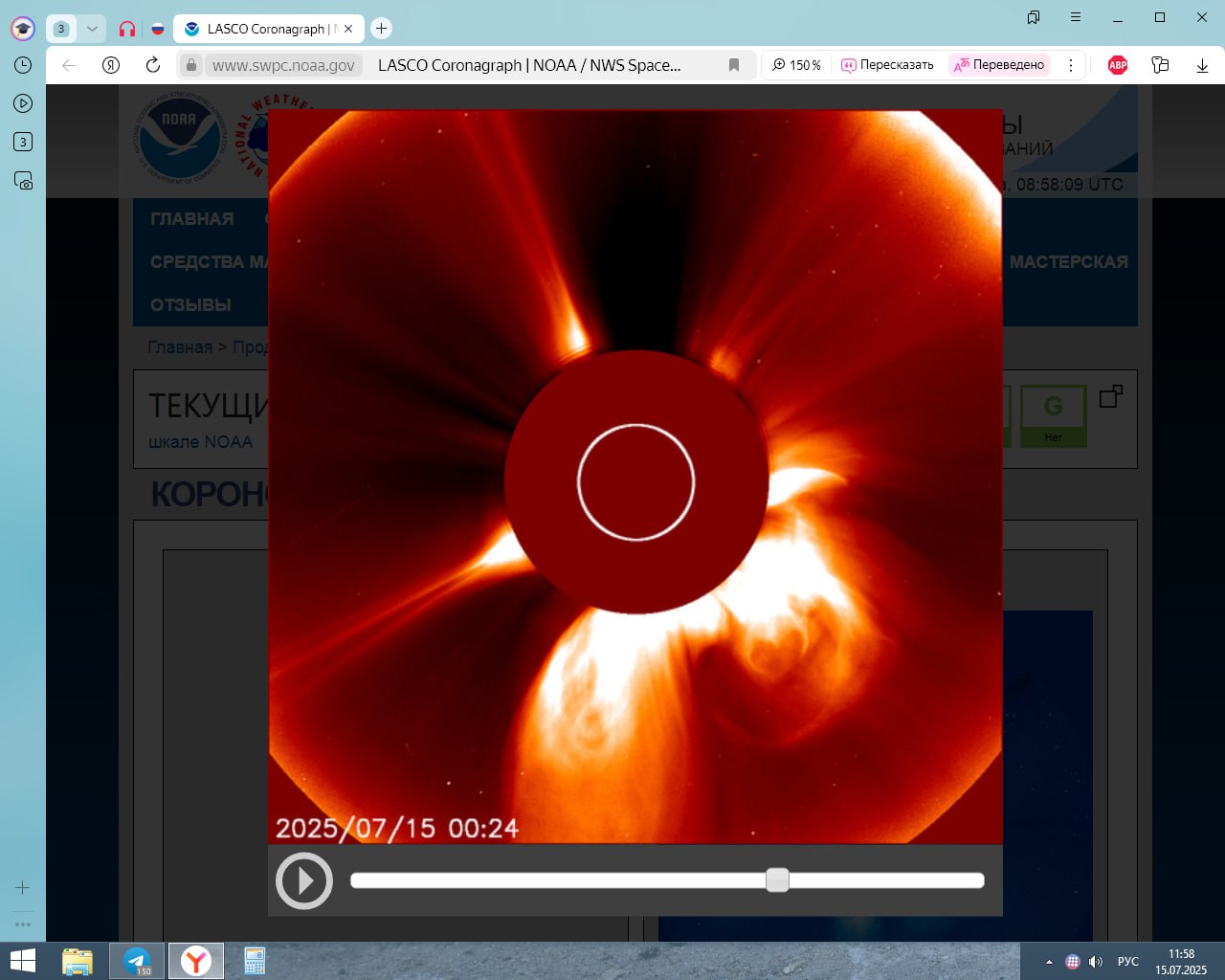Open the ABP Adblock extension icon
1225x980 pixels.
tap(1118, 65)
